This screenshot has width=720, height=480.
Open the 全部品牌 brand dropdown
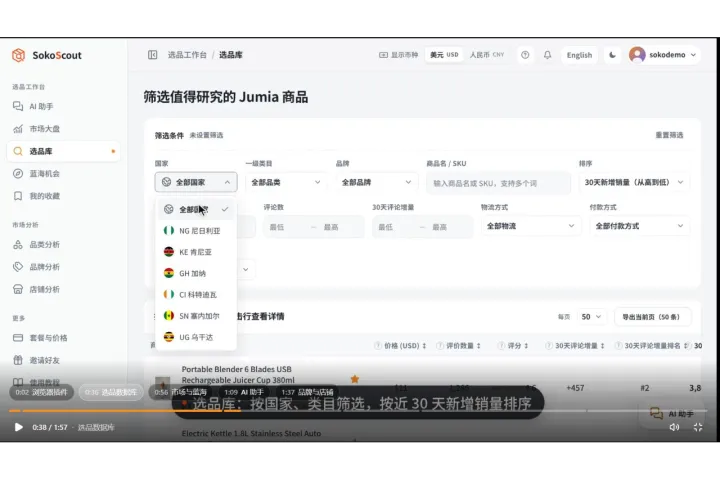[x=377, y=182]
